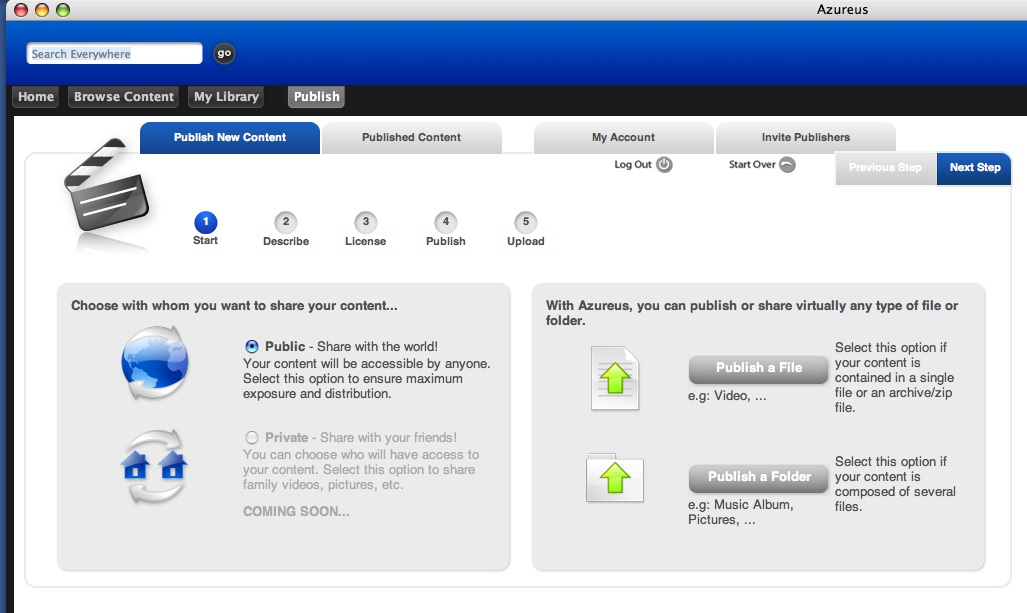Click the Publish a File button
The width and height of the screenshot is (1027, 613).
click(x=758, y=369)
